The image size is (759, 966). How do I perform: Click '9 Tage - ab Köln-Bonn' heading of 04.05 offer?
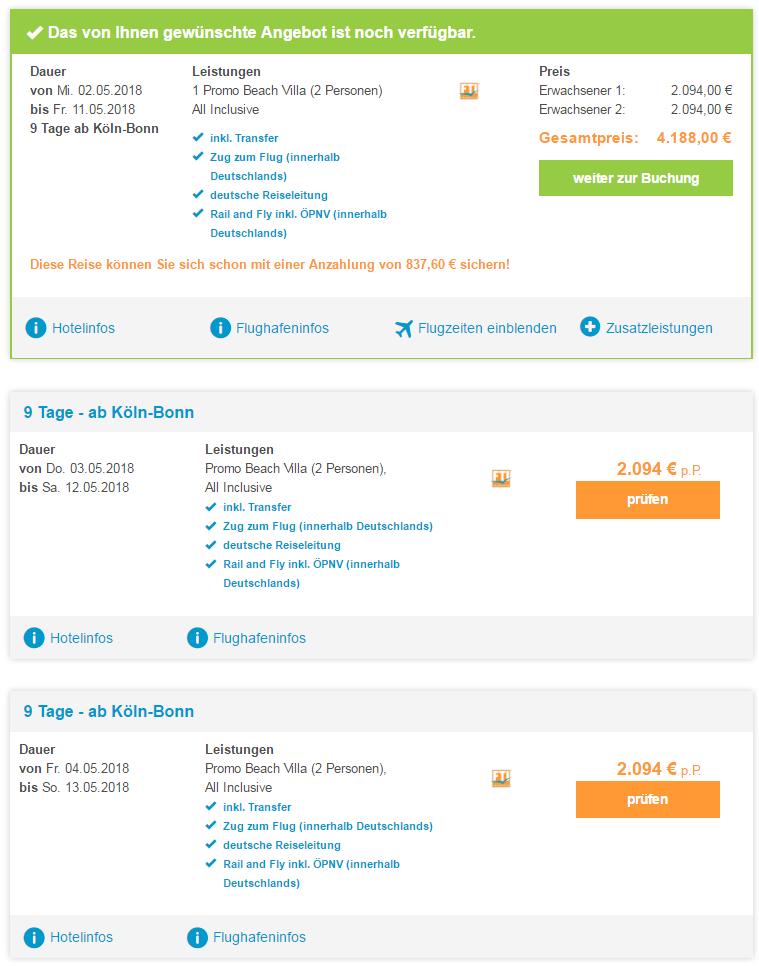[109, 712]
